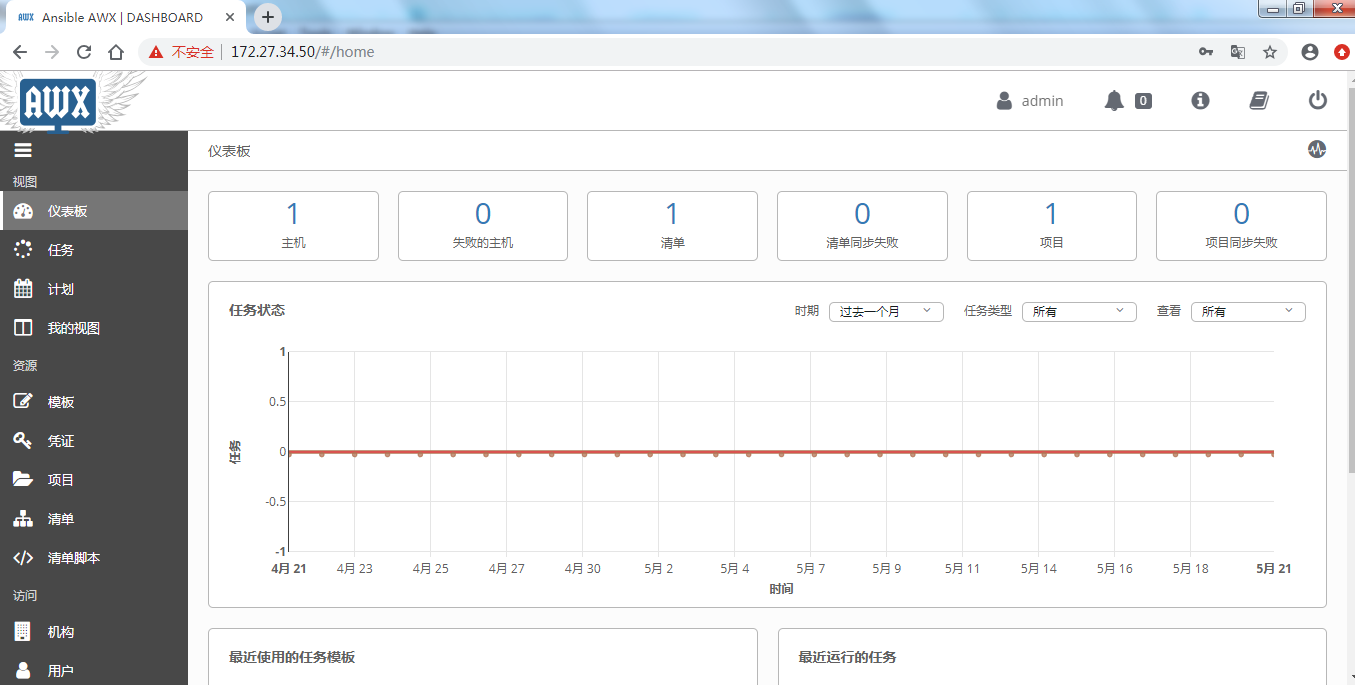Click the 最近运行的任务 heading

coord(847,657)
